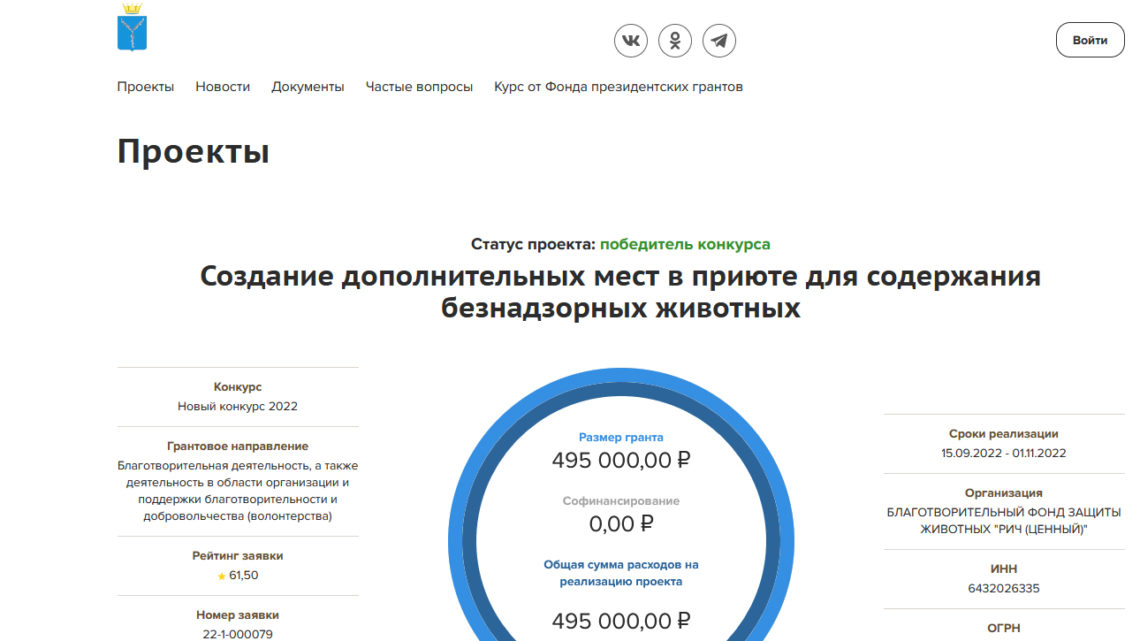Click the star icon next to rating 61,50
1140x641 pixels.
[x=222, y=576]
